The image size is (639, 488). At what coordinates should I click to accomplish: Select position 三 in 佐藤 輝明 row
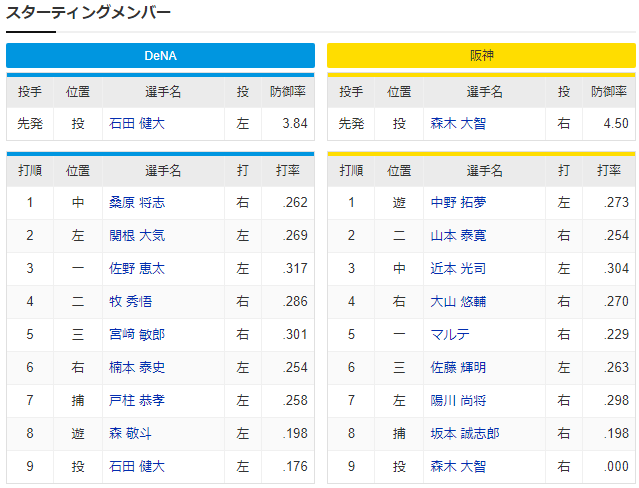[x=399, y=368]
